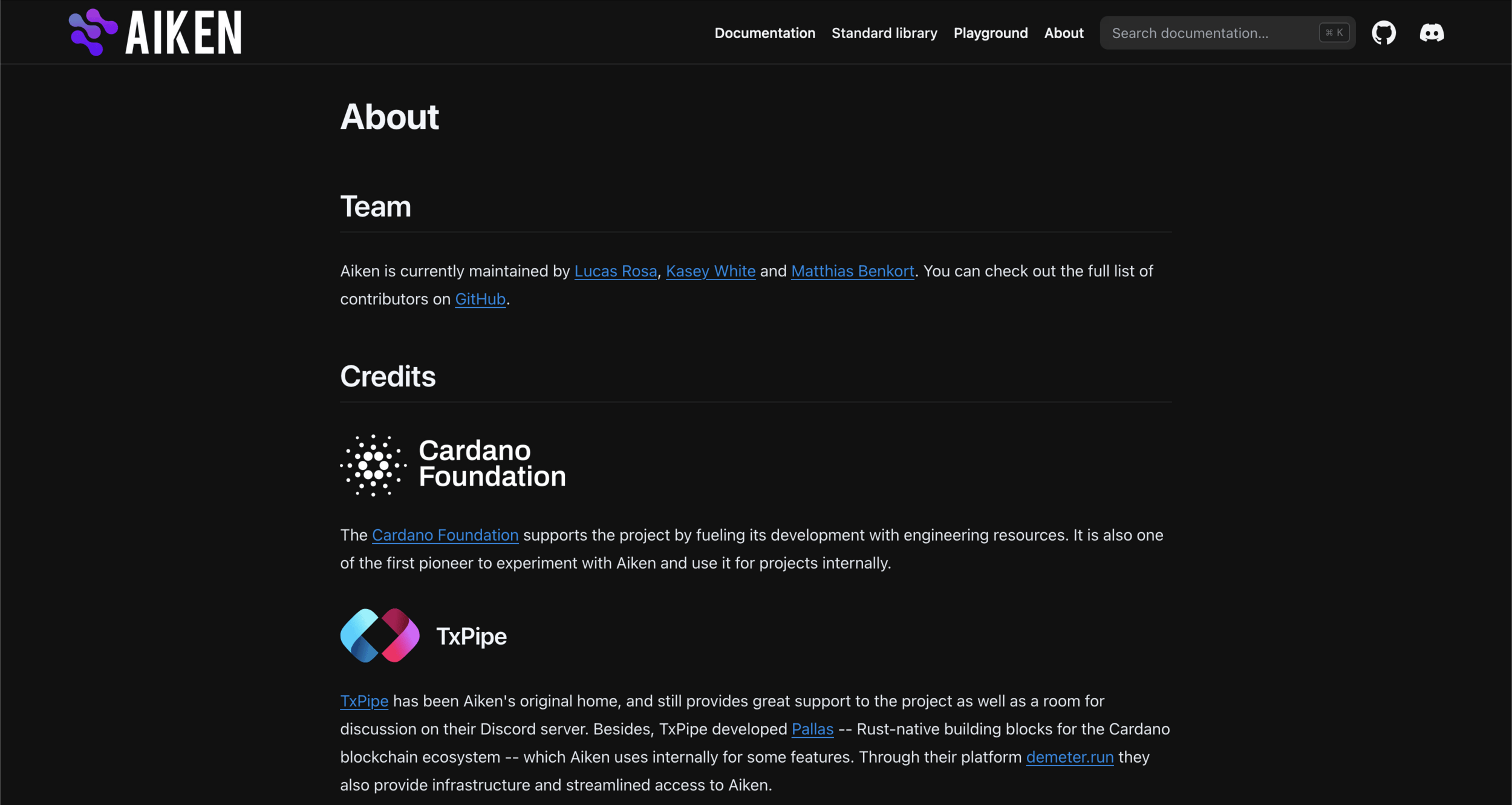This screenshot has width=1512, height=805.
Task: Open the Pallas link
Action: (x=812, y=729)
